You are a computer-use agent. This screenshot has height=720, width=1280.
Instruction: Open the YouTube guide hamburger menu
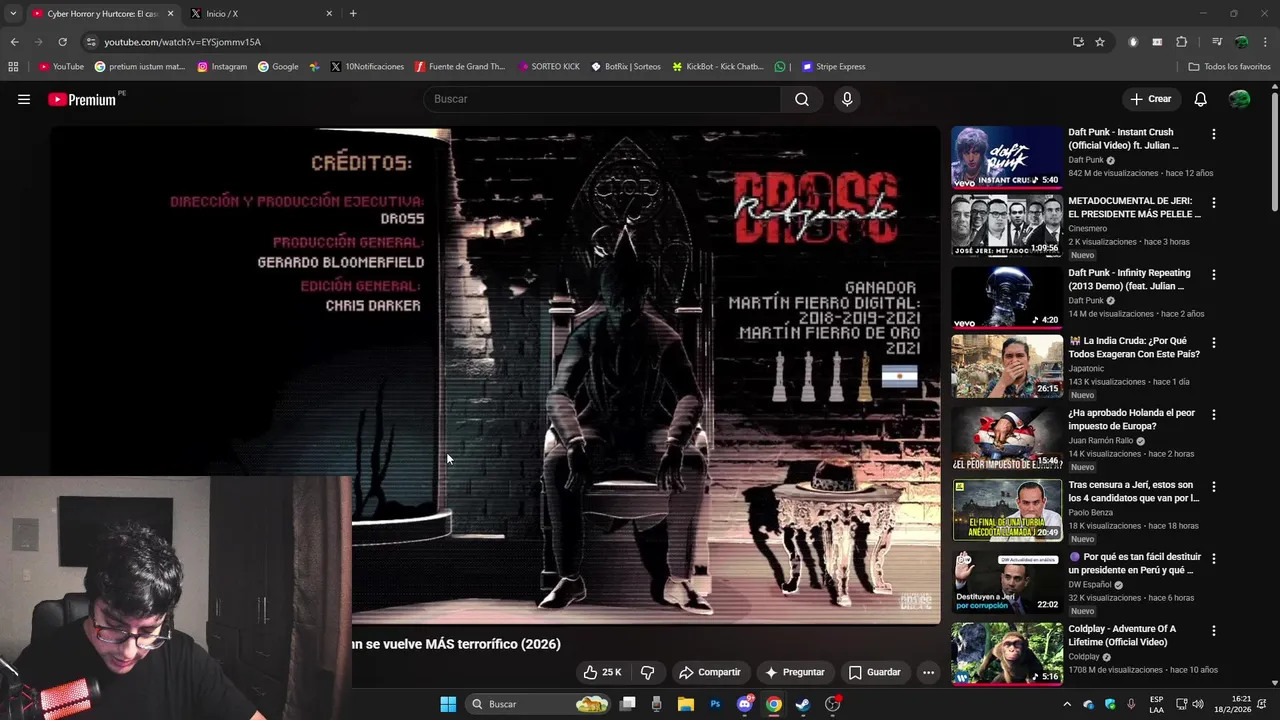point(24,99)
